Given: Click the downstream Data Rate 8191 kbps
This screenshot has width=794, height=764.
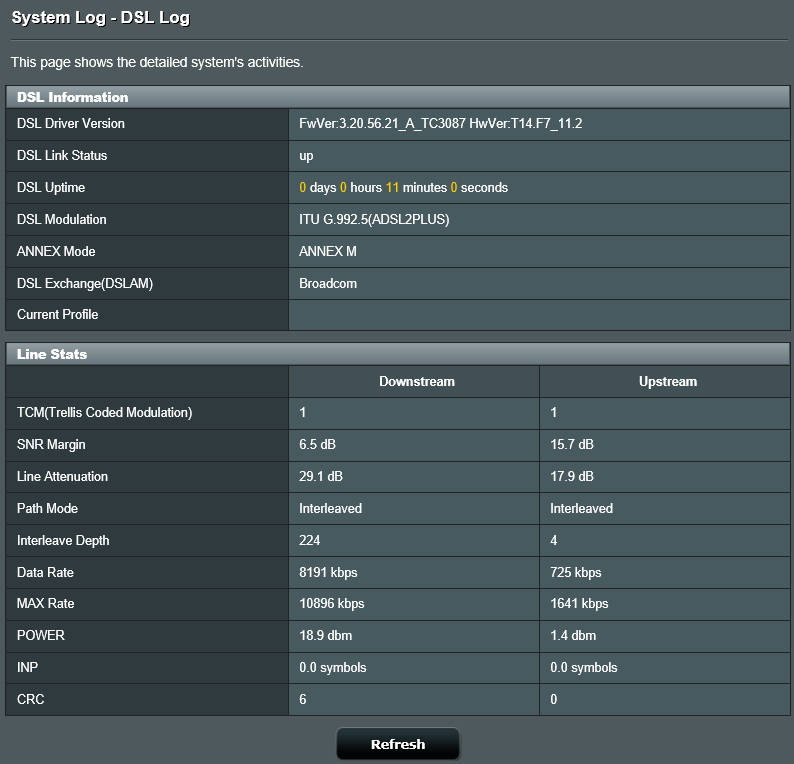Looking at the screenshot, I should click(328, 573).
